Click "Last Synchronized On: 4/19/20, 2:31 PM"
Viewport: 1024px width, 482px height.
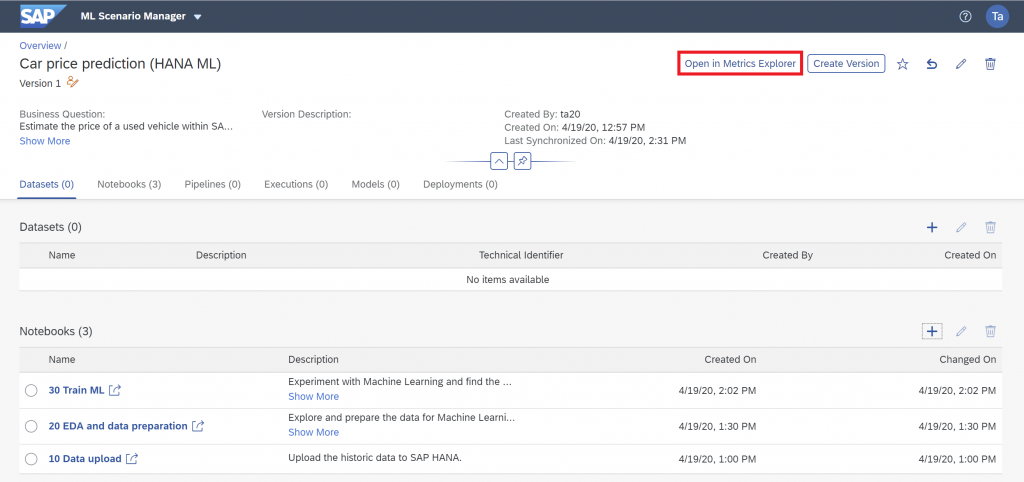(595, 140)
